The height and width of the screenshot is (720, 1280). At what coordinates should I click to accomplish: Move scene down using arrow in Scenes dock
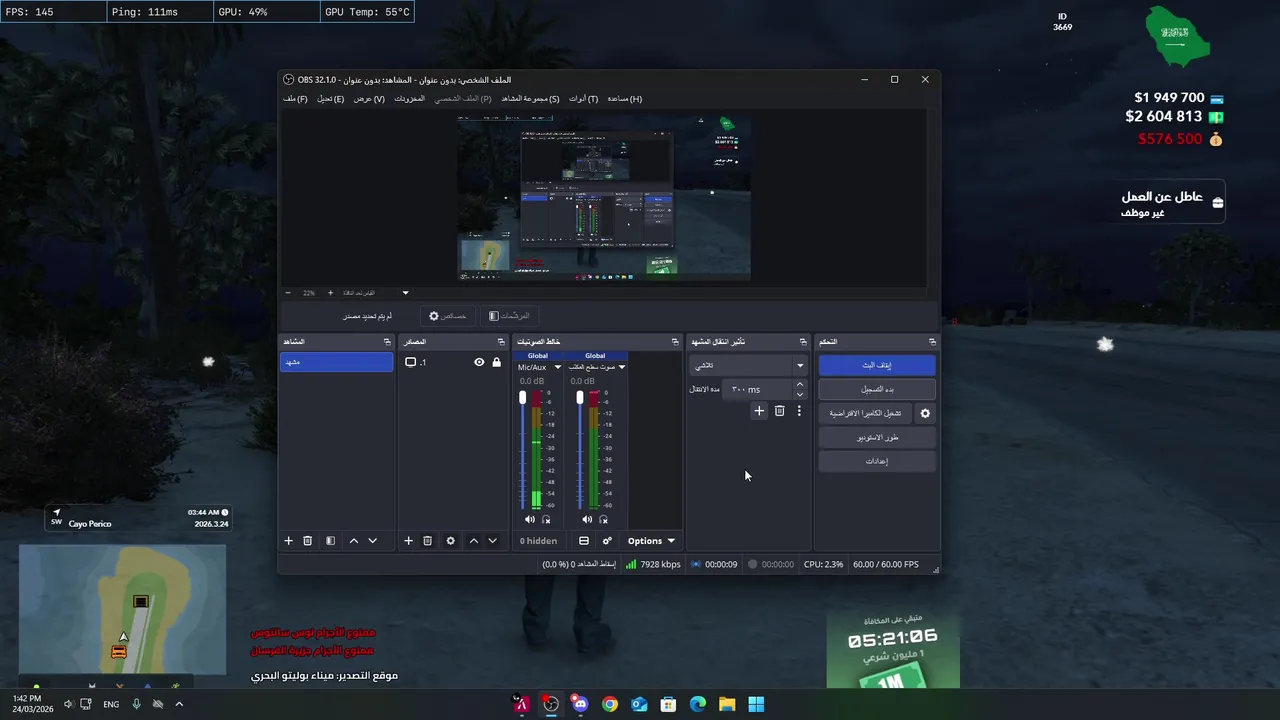(x=373, y=541)
